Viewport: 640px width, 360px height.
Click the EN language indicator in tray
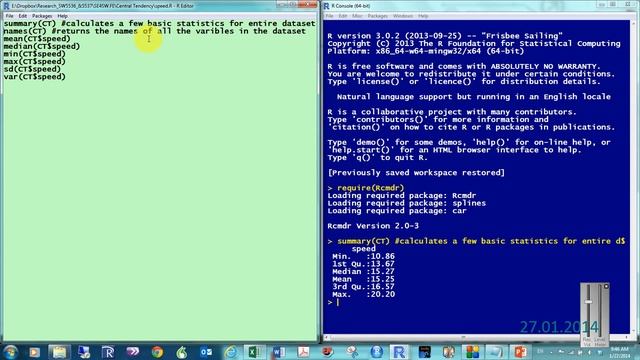[540, 351]
